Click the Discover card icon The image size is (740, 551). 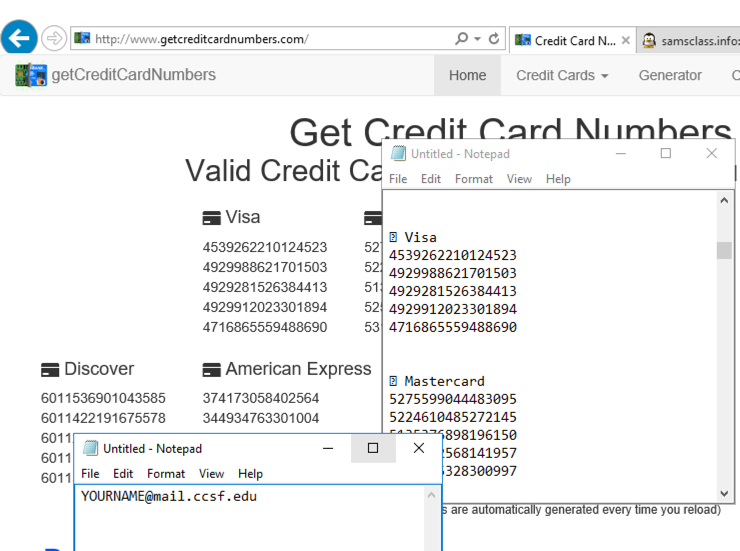pyautogui.click(x=50, y=370)
